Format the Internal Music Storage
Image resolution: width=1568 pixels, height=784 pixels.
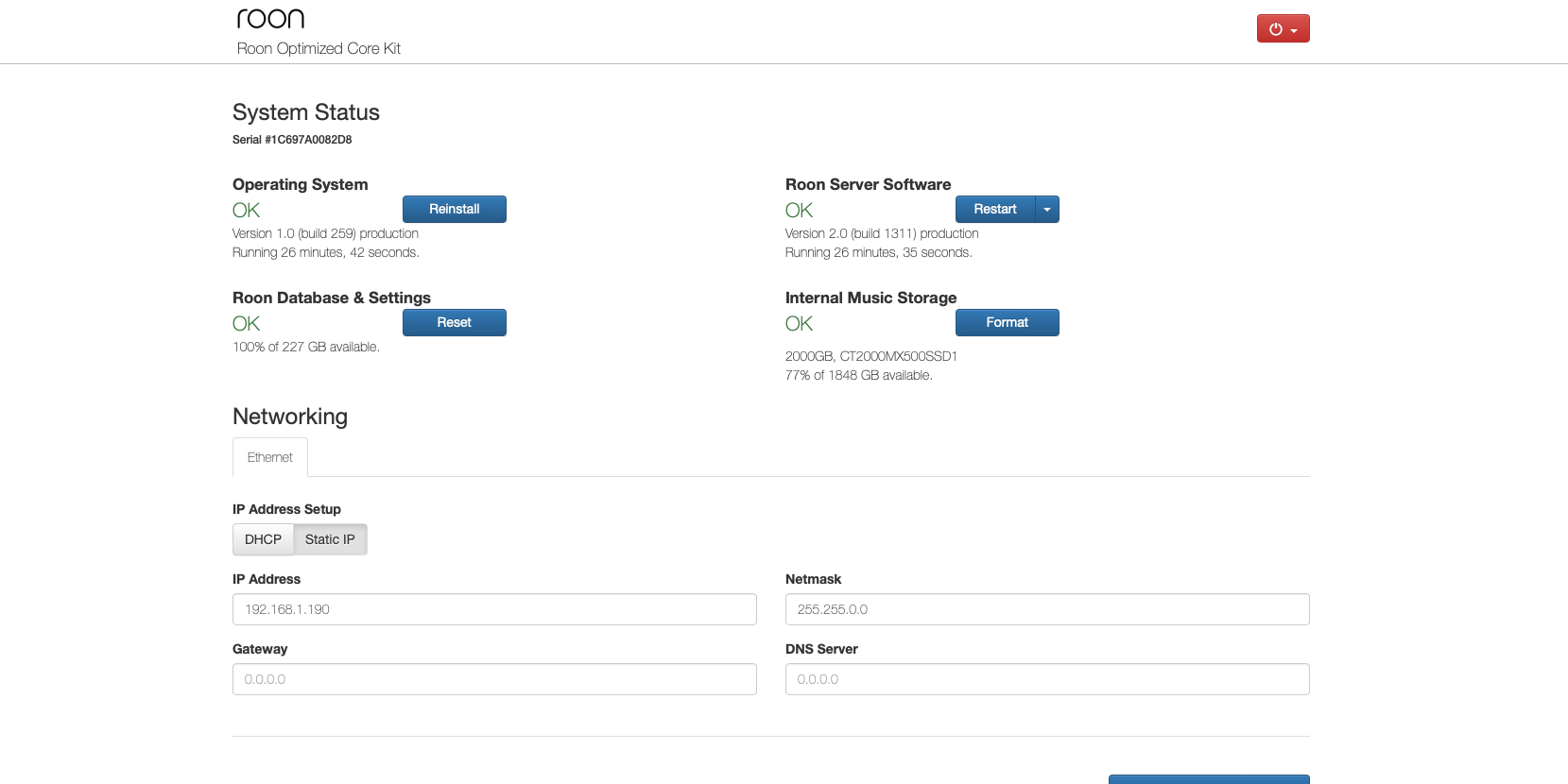coord(1007,322)
